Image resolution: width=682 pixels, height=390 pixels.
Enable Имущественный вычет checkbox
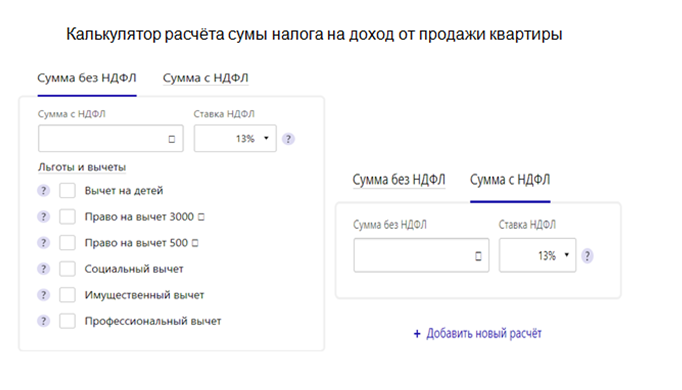point(67,295)
